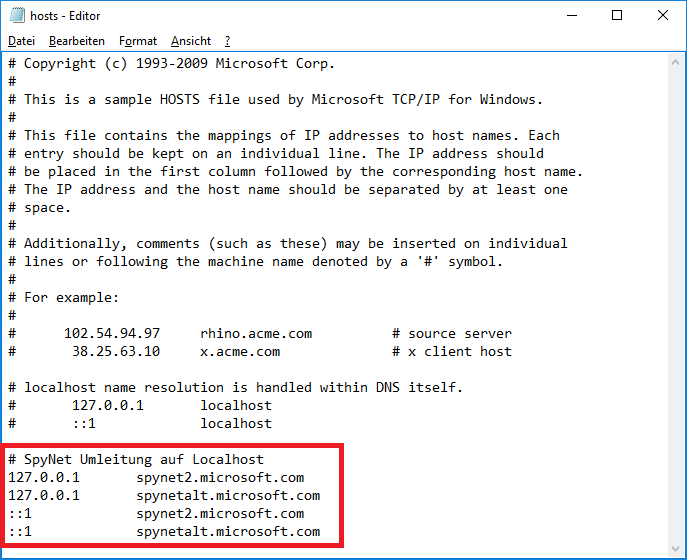
Task: Click first spynet2.microsoft.com entry
Action: point(220,477)
